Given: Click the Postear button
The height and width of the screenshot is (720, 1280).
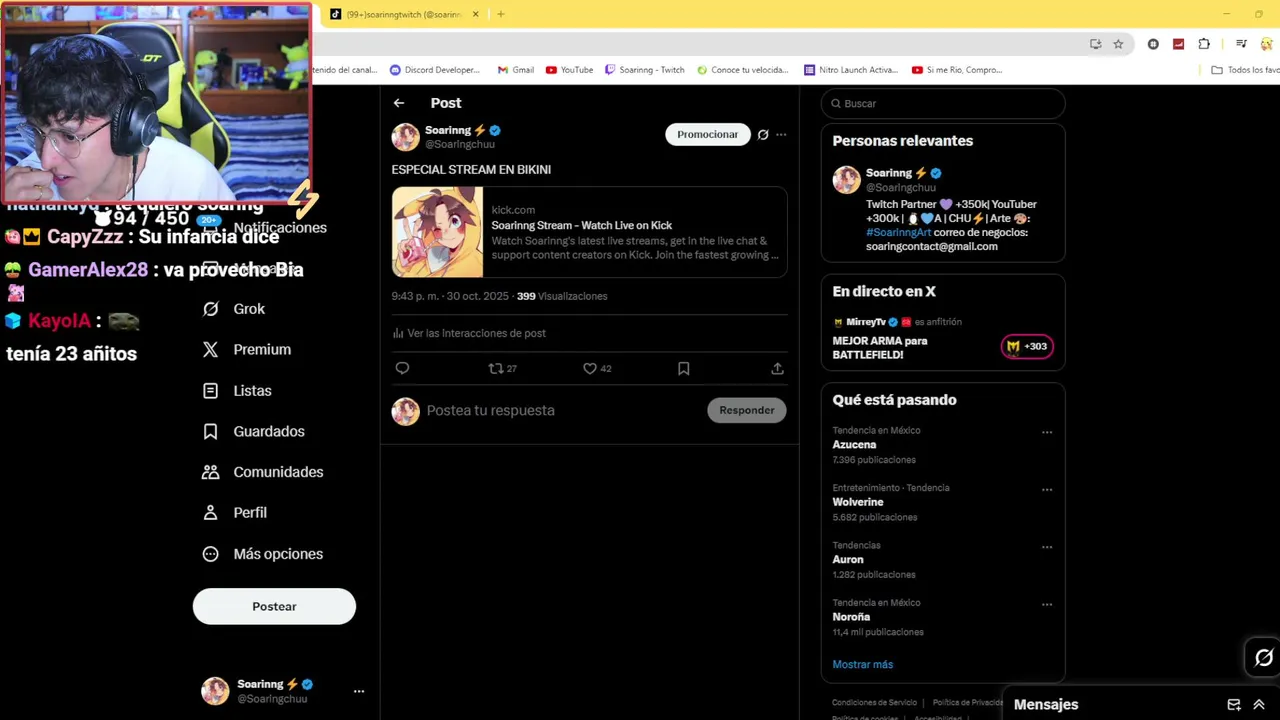Looking at the screenshot, I should [274, 606].
